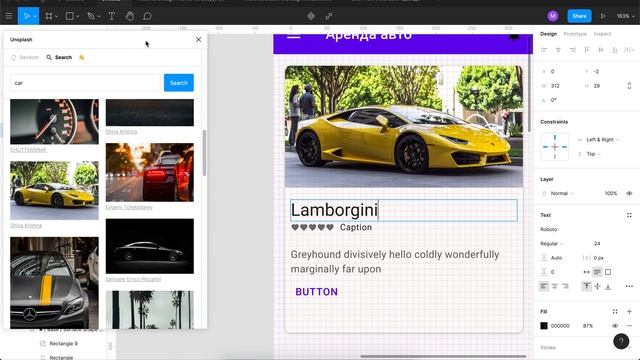
Task: Align selection horizontal centers
Action: pyautogui.click(x=558, y=50)
